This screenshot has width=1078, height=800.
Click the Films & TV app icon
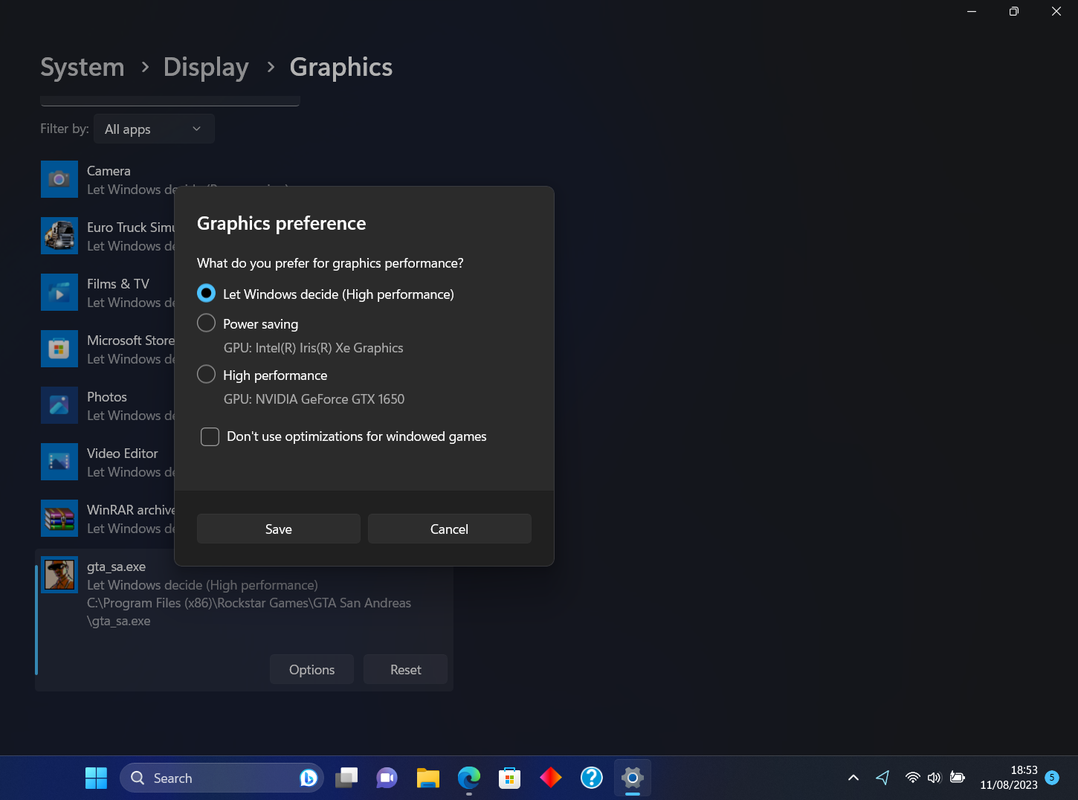(x=59, y=292)
